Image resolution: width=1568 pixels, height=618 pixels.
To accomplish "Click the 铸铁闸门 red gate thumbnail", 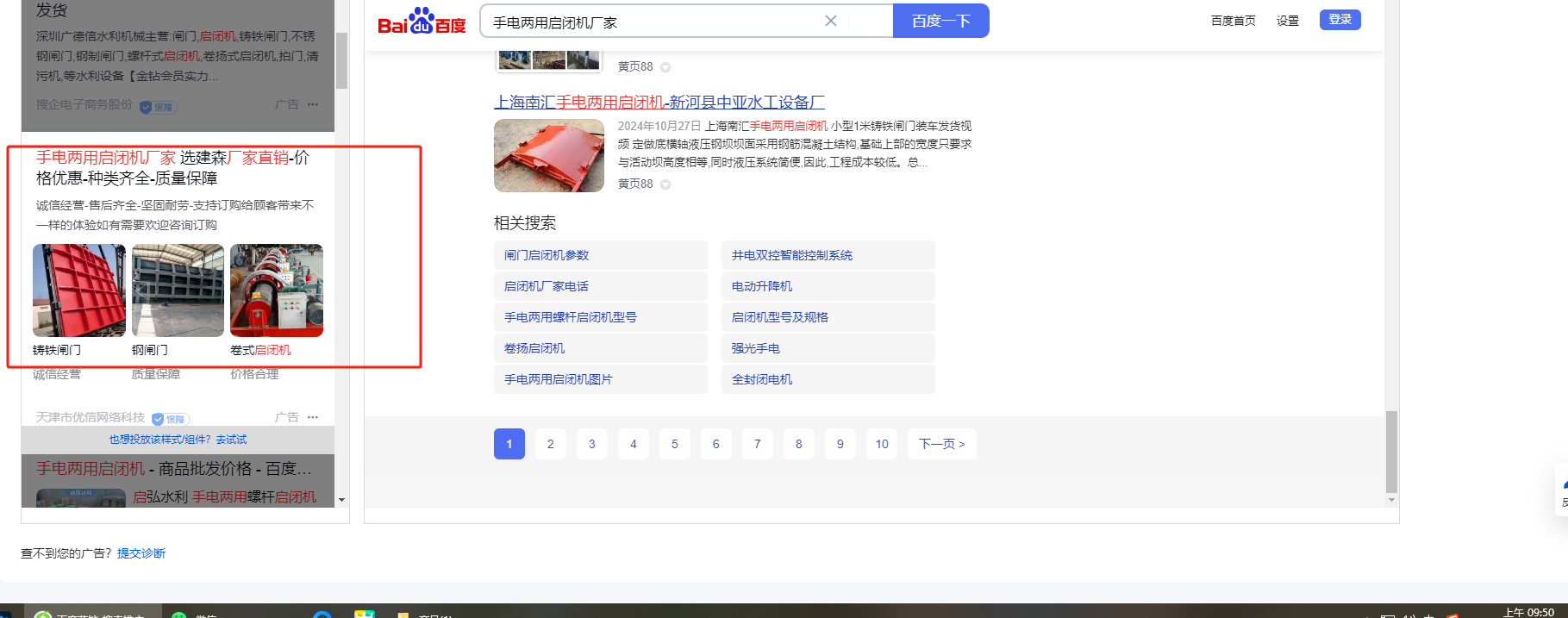I will (79, 290).
